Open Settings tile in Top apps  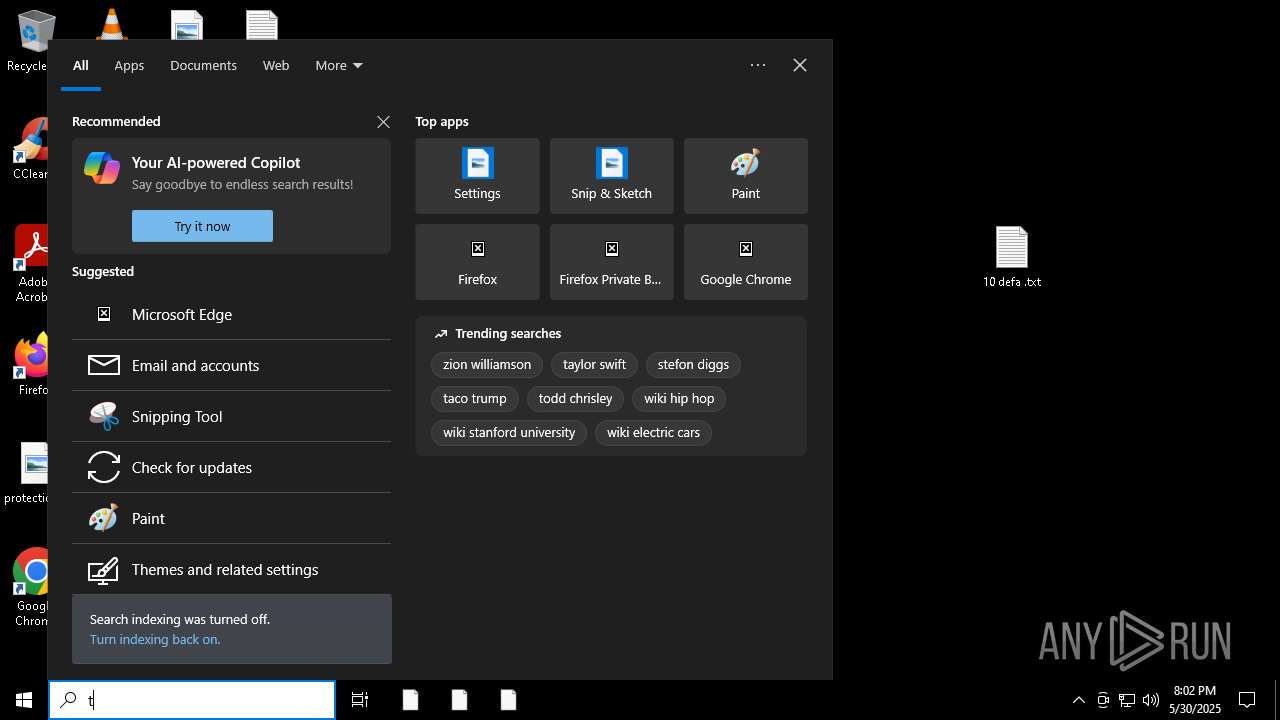(477, 176)
